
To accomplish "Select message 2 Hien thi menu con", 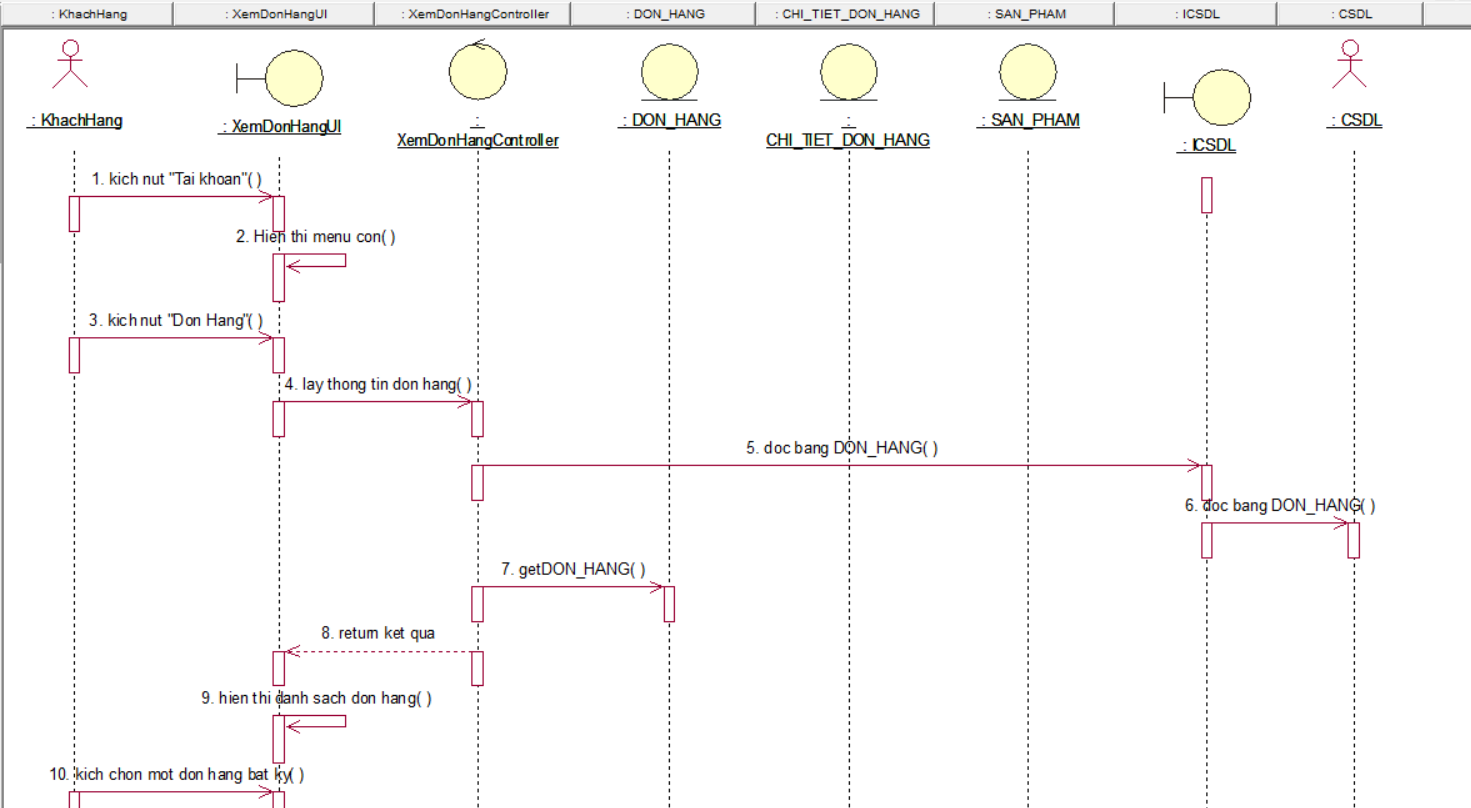I will pyautogui.click(x=316, y=237).
